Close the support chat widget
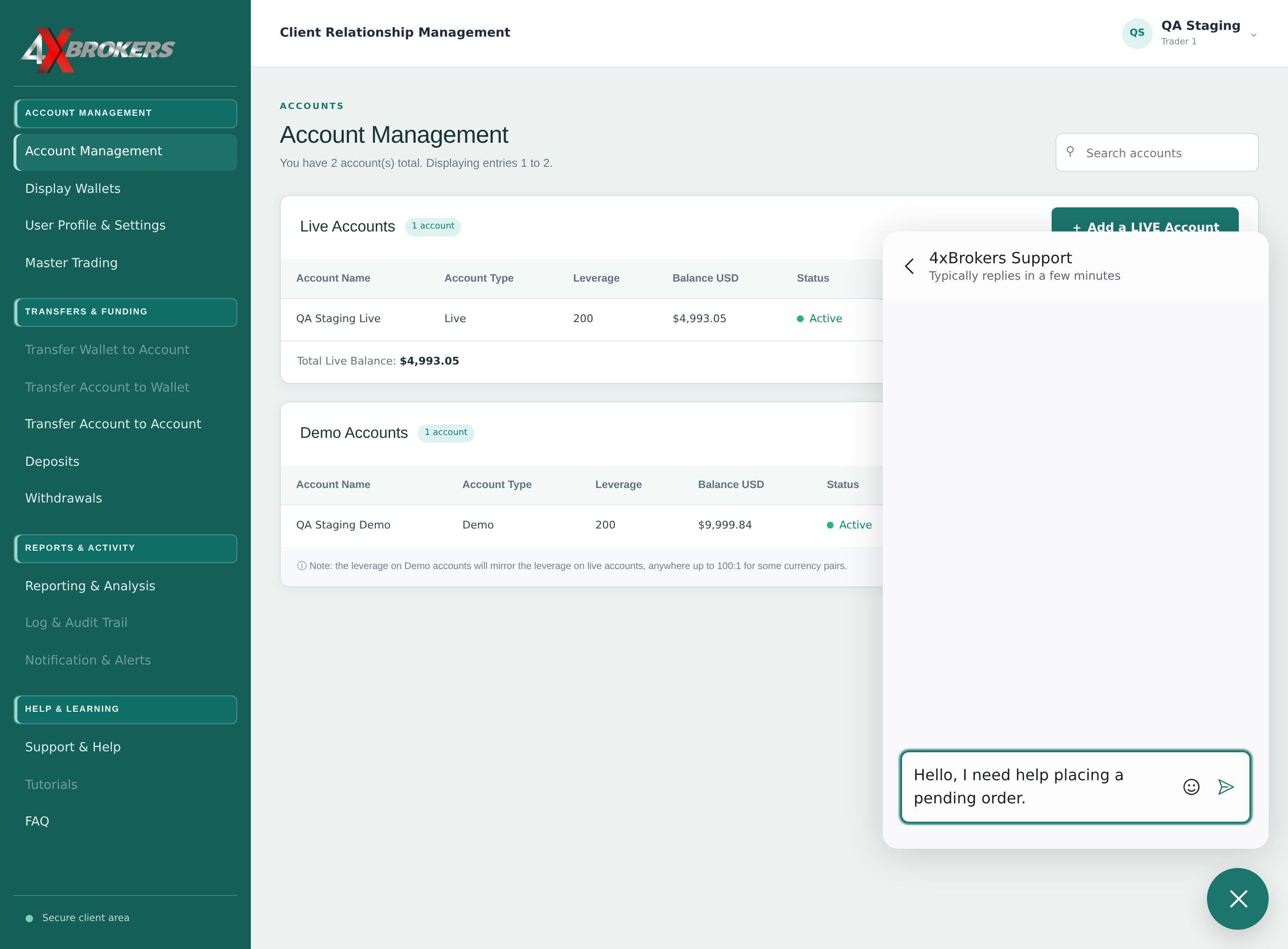Screen dimensions: 1288x949 point(1237,898)
